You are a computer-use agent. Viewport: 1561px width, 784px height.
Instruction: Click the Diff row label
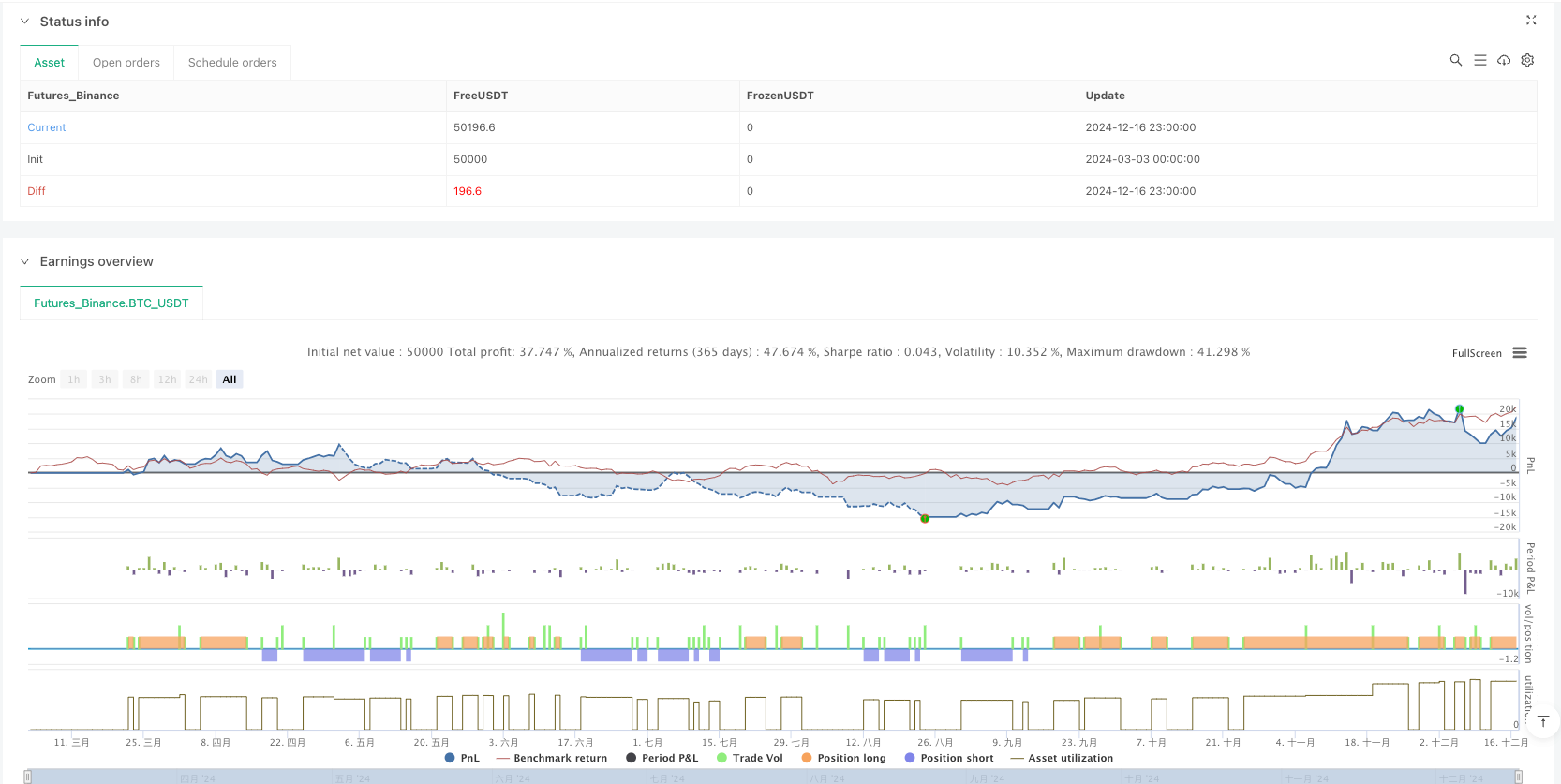coord(37,191)
